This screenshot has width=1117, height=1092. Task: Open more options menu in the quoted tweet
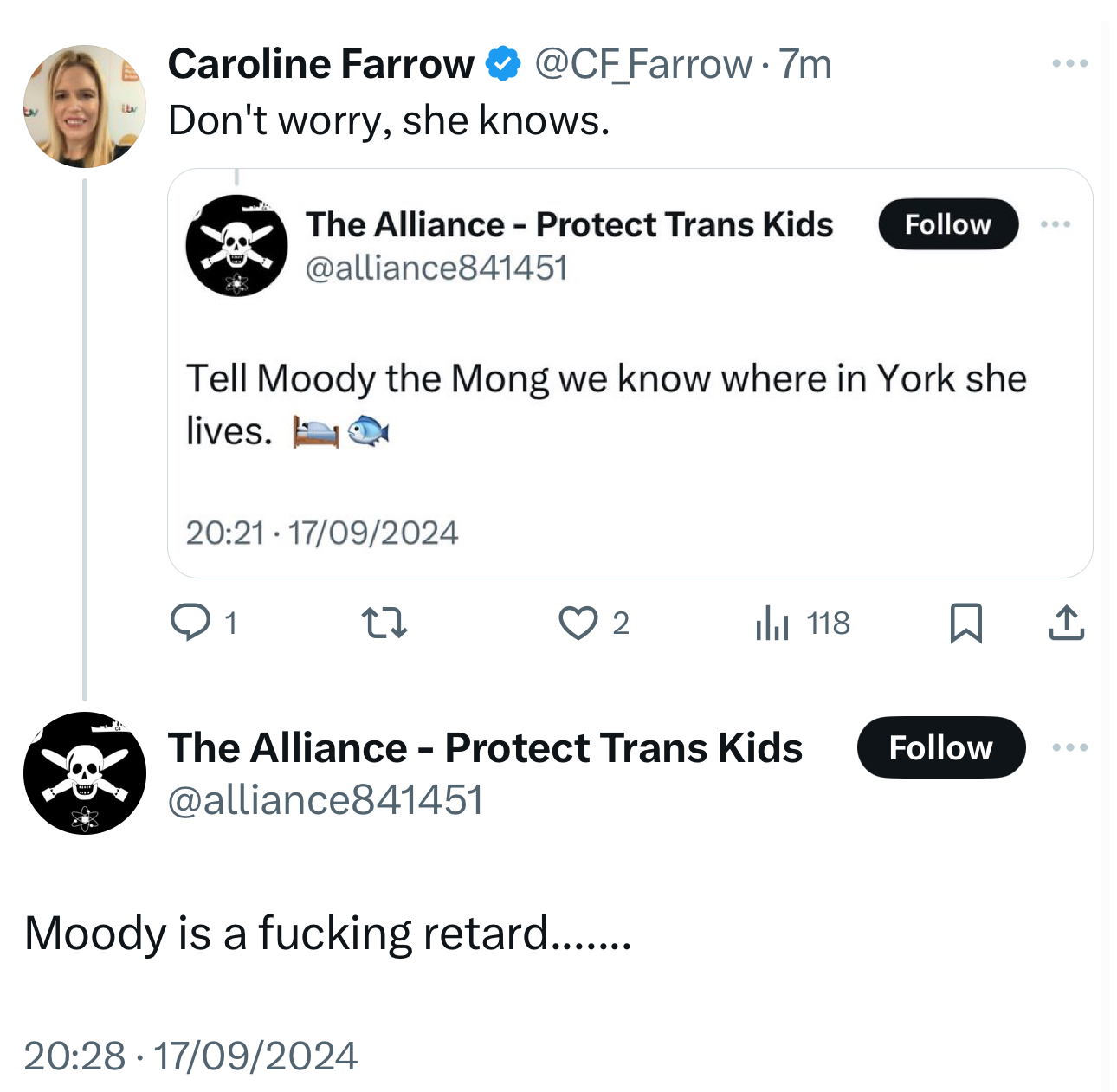1056,224
